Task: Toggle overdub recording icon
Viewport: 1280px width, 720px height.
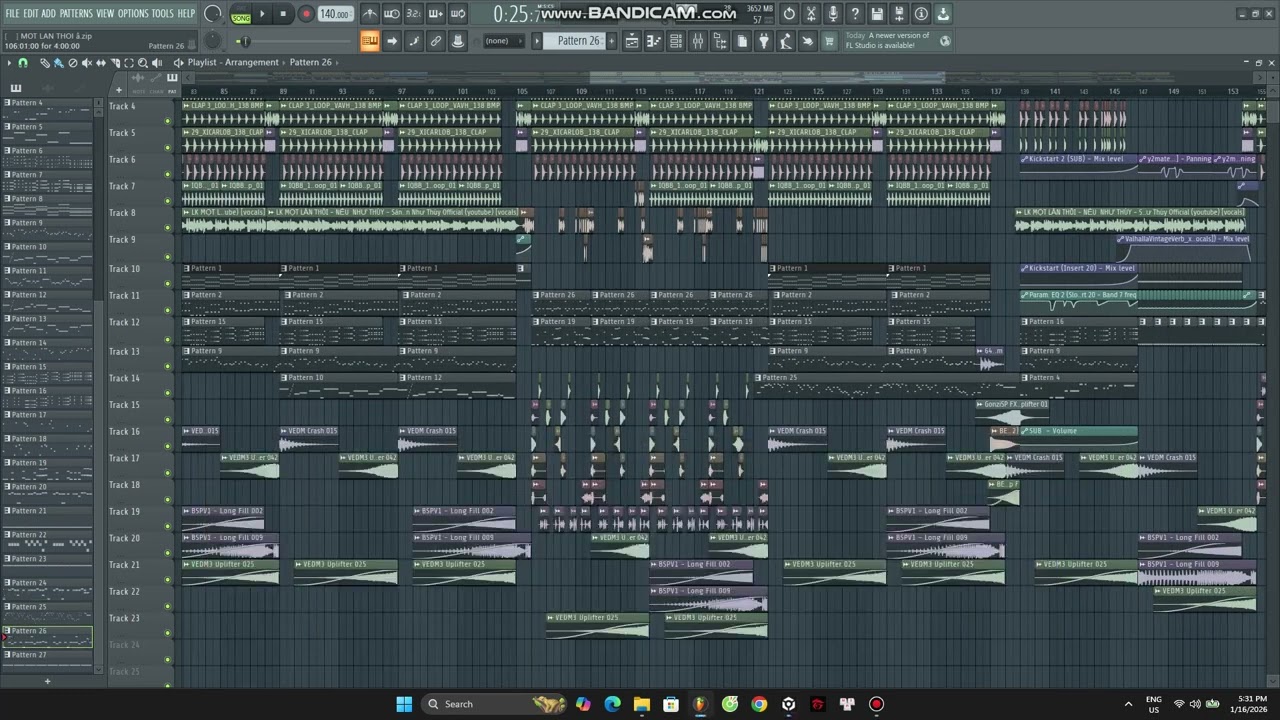Action: pyautogui.click(x=435, y=14)
